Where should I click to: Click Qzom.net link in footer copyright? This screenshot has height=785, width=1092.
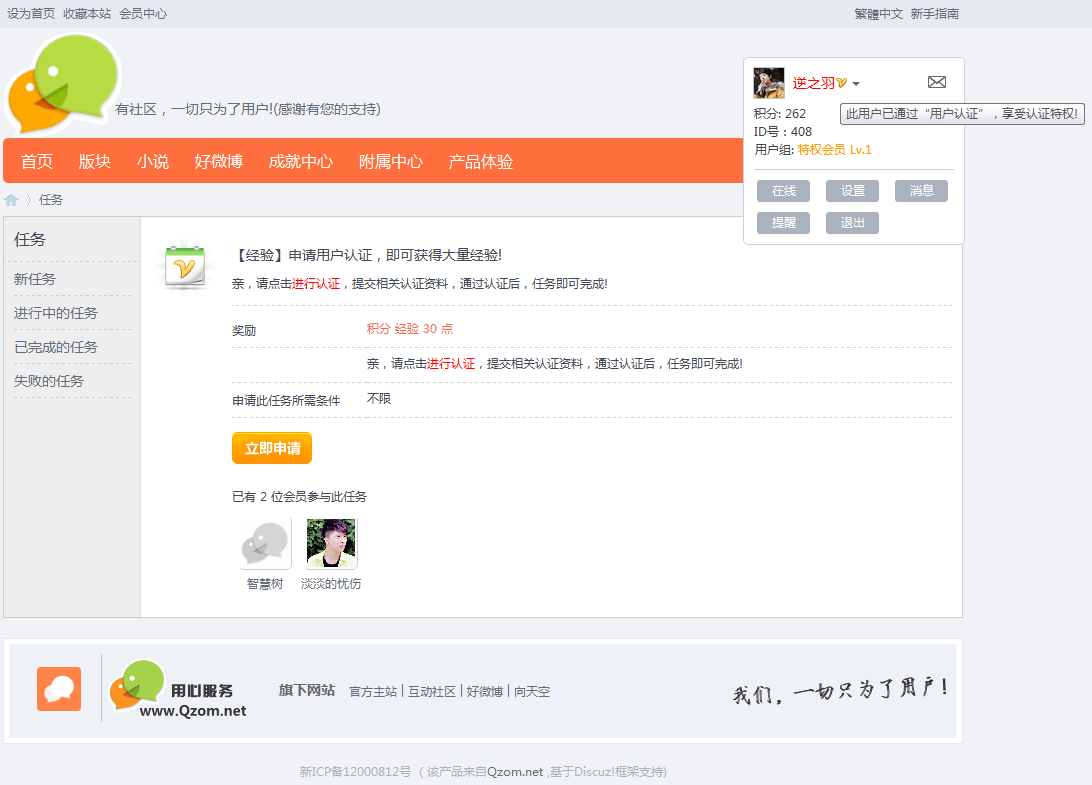click(x=515, y=772)
